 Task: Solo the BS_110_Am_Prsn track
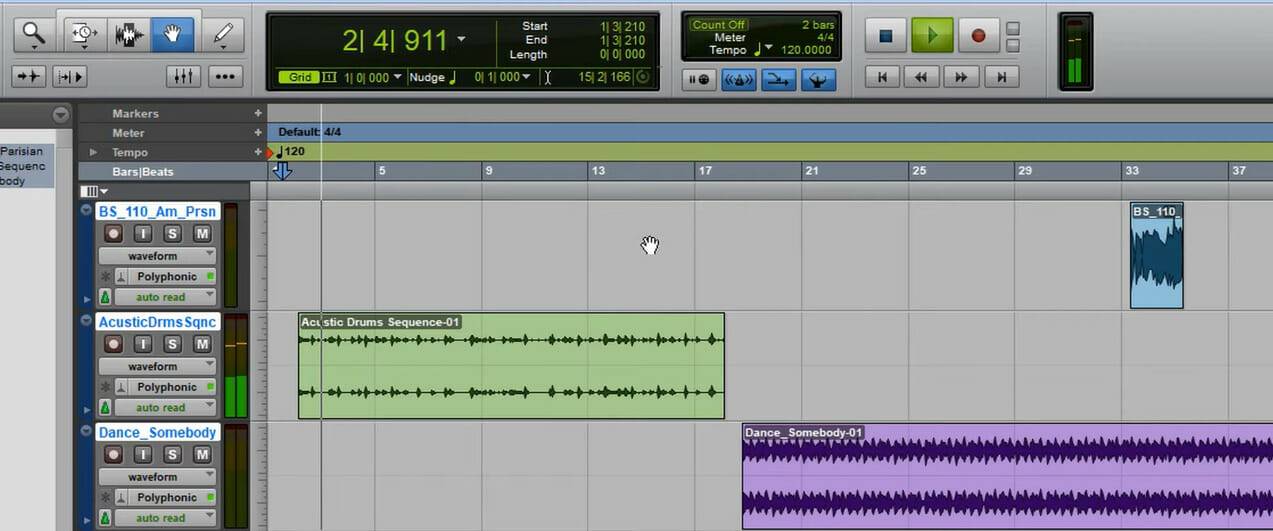(172, 233)
